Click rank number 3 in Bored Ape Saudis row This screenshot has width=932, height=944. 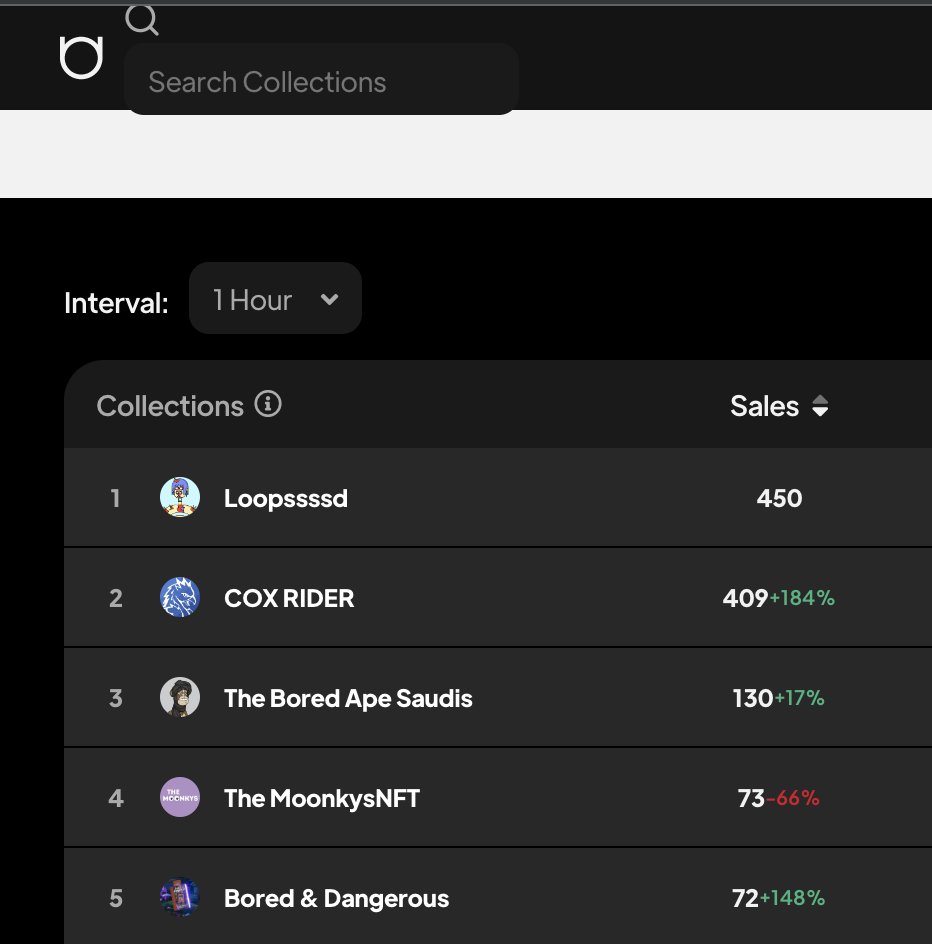(116, 698)
